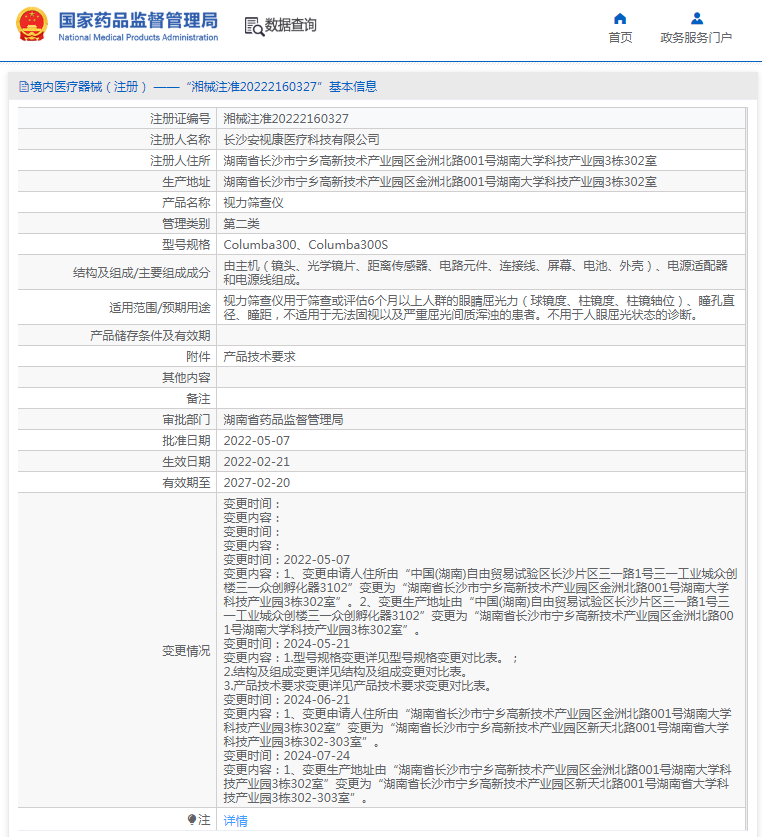Viewport: 762px width, 837px height.
Task: Click the bulb icon next to 注
Action: click(x=192, y=819)
